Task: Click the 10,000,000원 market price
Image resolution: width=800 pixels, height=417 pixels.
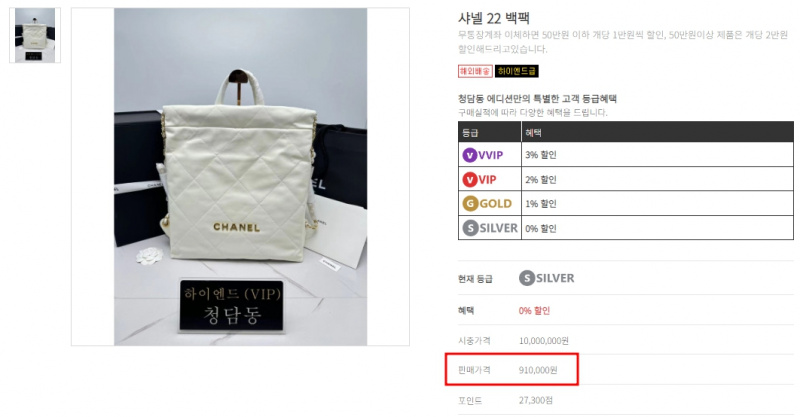Action: click(x=543, y=340)
